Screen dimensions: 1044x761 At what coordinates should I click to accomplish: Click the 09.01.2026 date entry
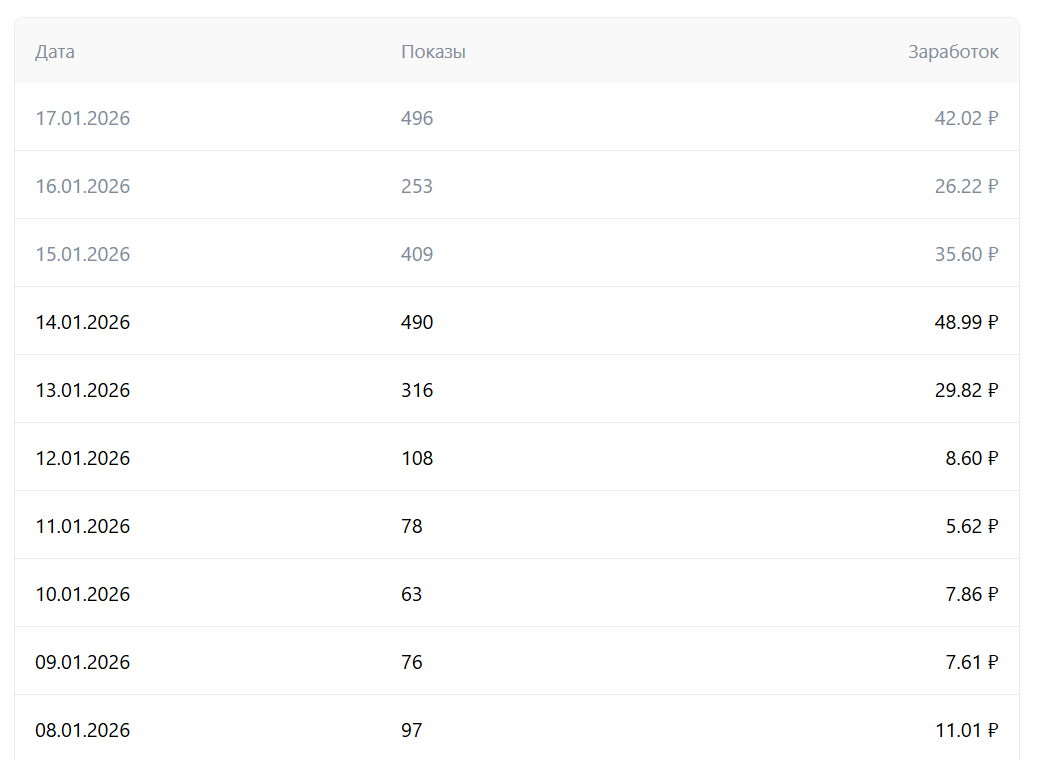[x=83, y=662]
